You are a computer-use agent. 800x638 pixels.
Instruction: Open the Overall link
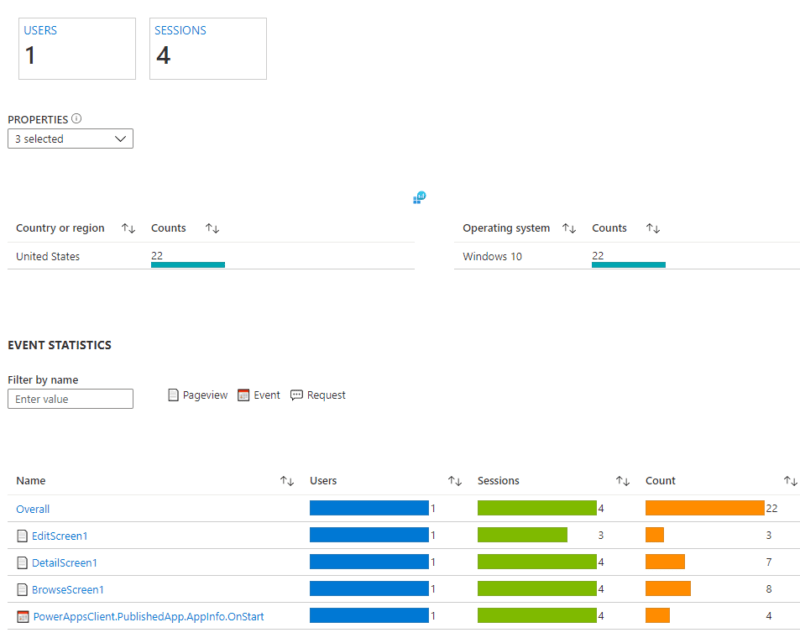[x=33, y=509]
